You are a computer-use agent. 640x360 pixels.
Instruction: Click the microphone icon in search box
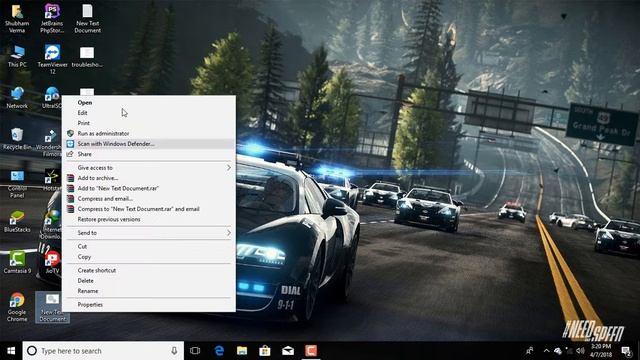pos(174,351)
